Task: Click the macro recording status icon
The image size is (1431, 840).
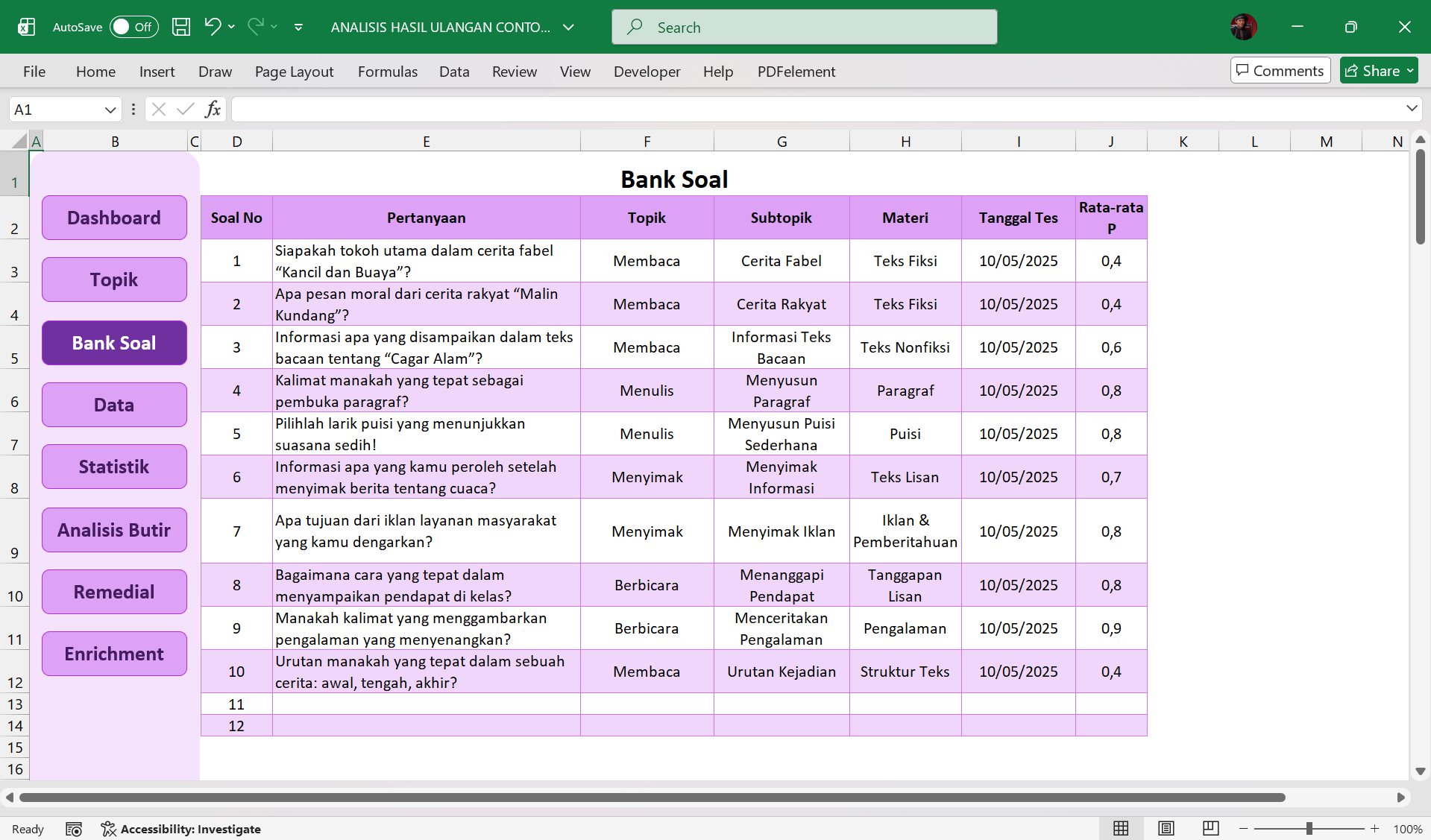Action: click(73, 829)
